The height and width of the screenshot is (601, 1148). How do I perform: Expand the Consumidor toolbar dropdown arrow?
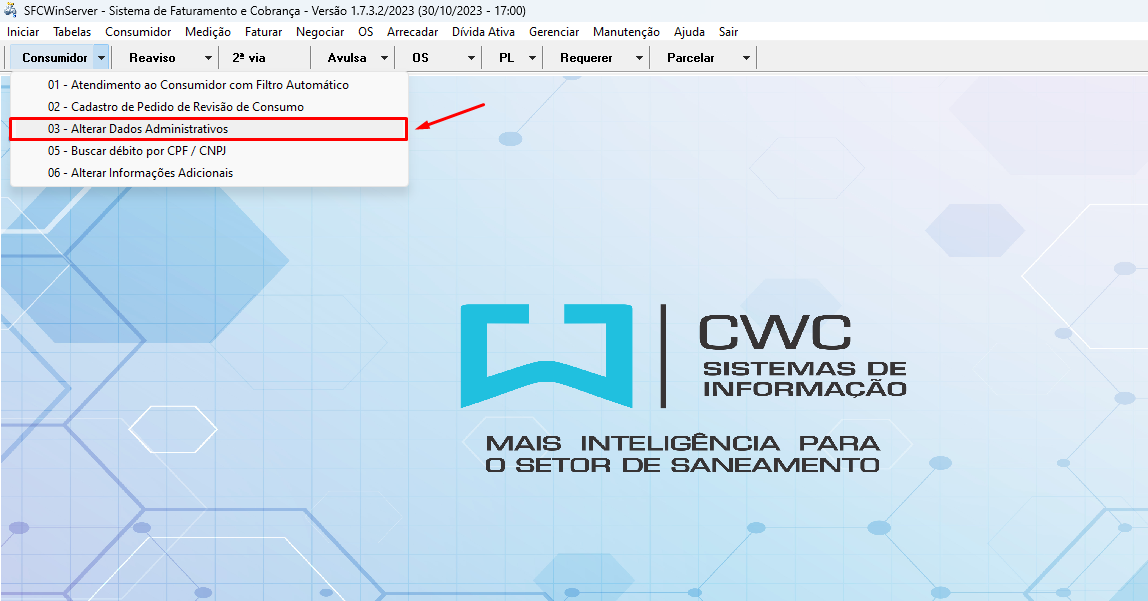101,58
